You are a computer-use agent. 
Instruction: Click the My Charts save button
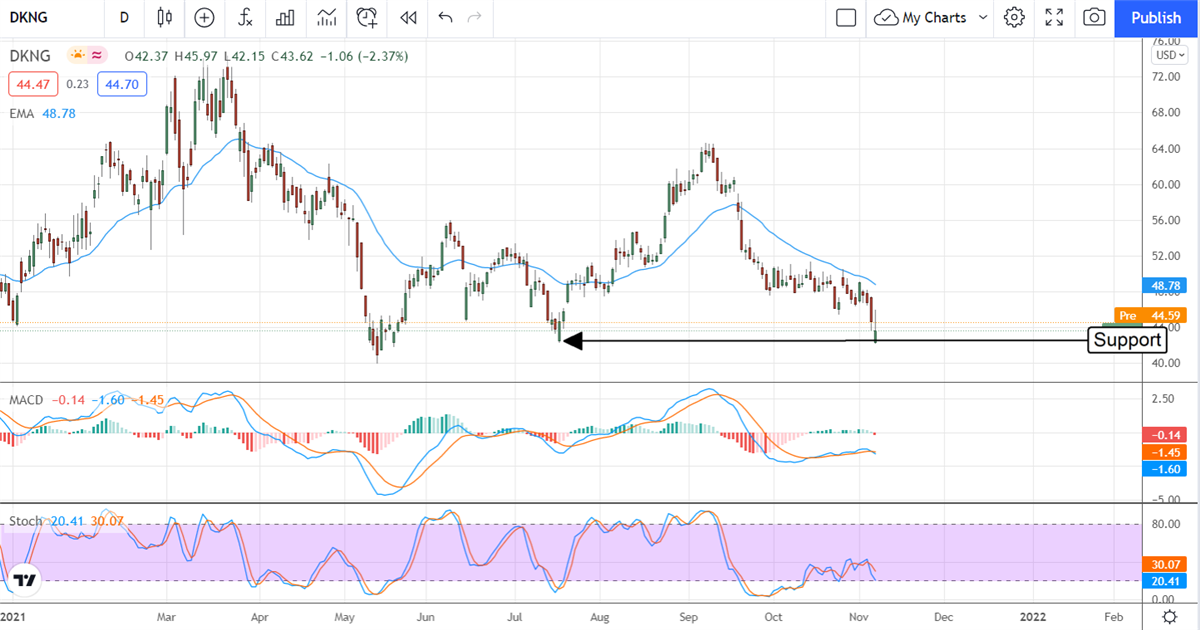921,17
